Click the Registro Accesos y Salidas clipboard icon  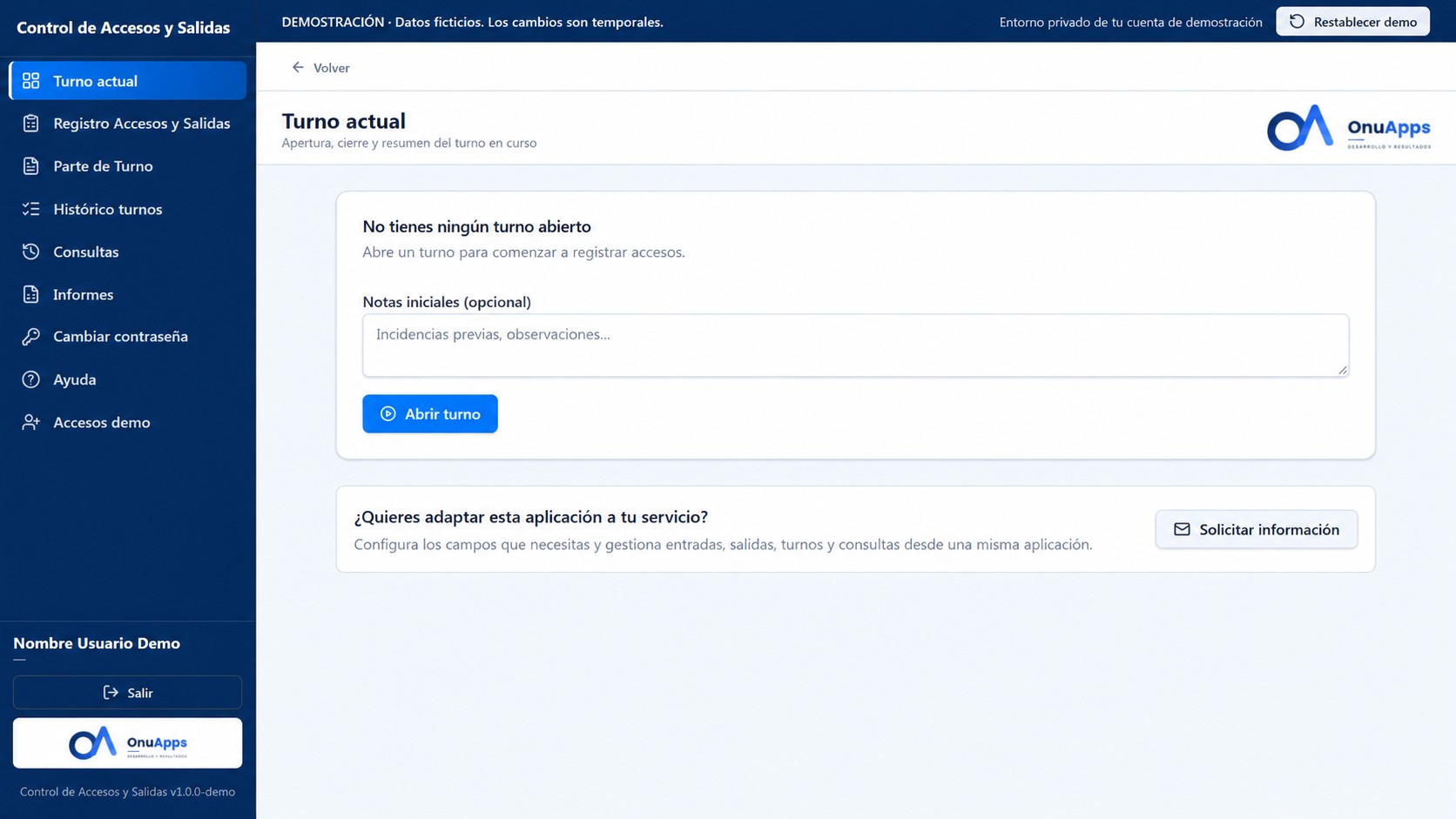(31, 124)
